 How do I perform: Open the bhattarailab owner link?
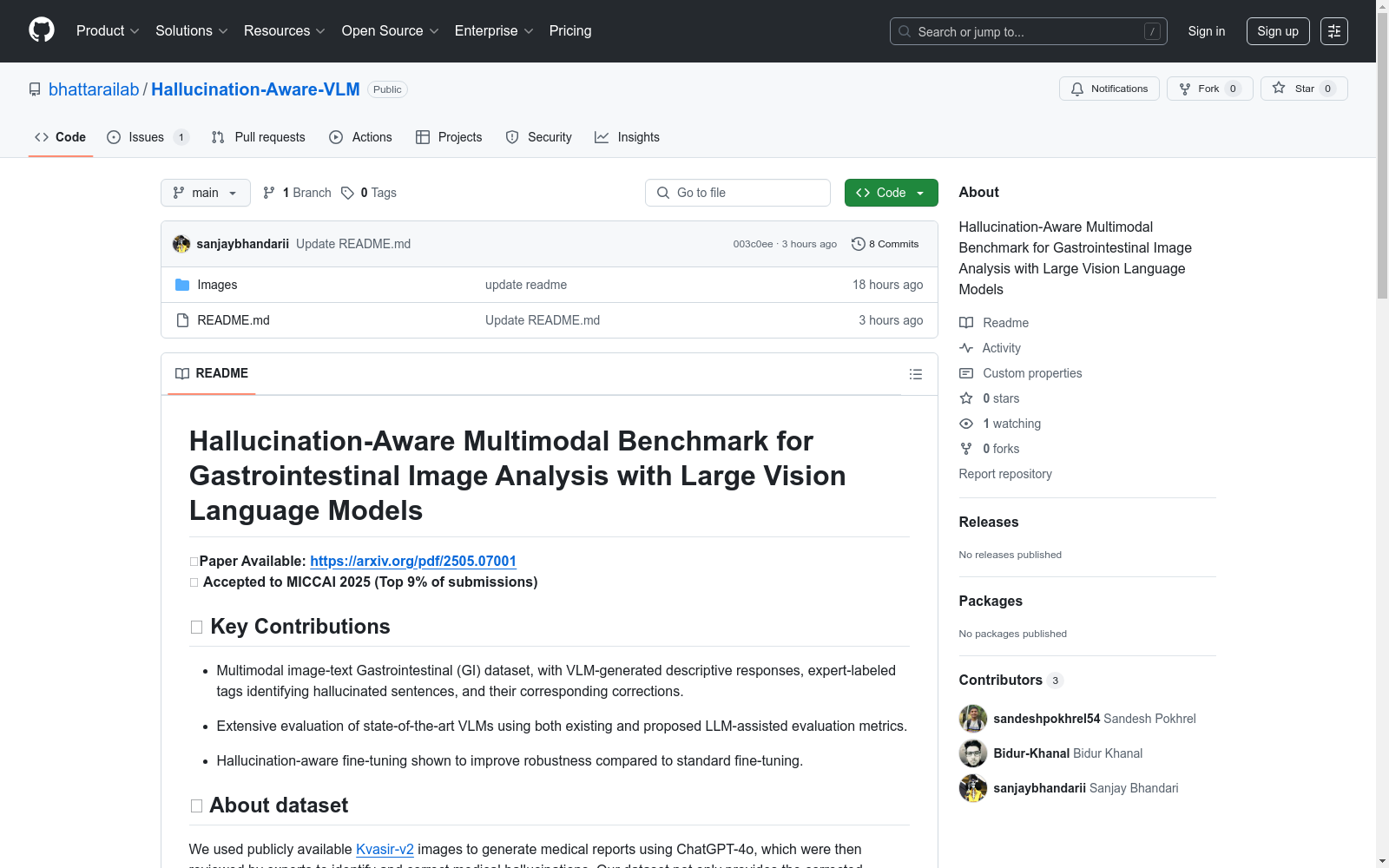(94, 89)
